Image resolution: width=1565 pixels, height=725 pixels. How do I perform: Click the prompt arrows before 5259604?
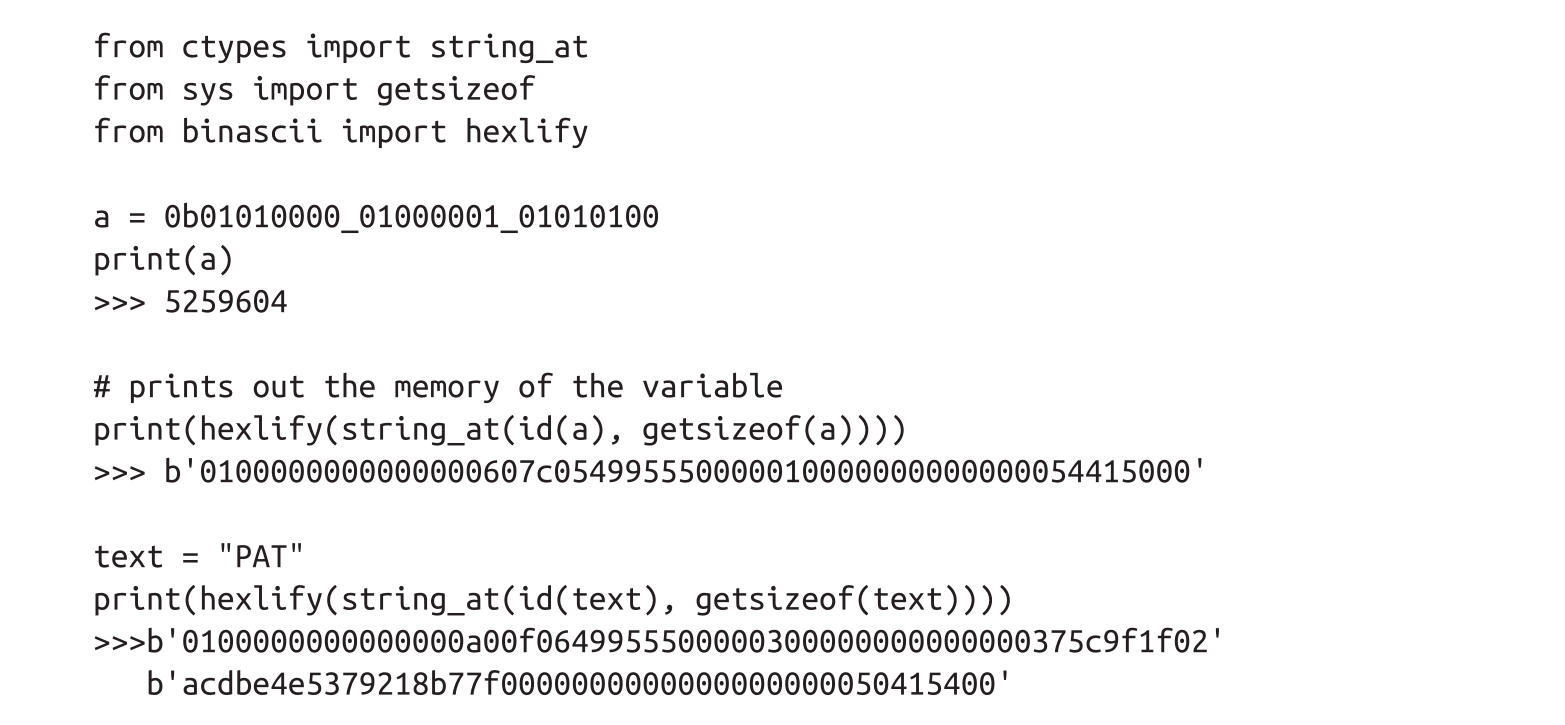pyautogui.click(x=119, y=302)
